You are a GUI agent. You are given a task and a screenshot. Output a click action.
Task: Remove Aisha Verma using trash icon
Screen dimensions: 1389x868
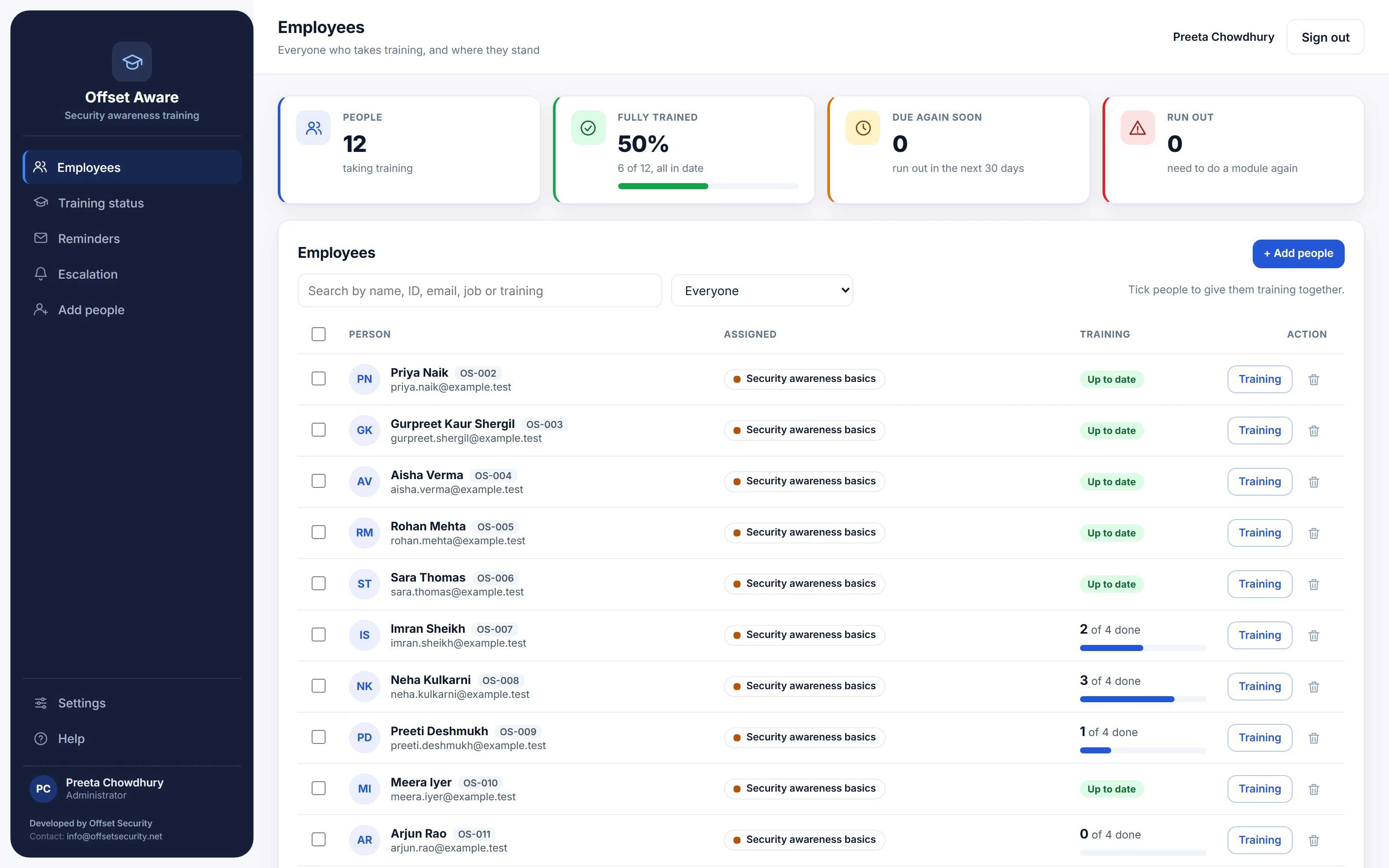1313,482
